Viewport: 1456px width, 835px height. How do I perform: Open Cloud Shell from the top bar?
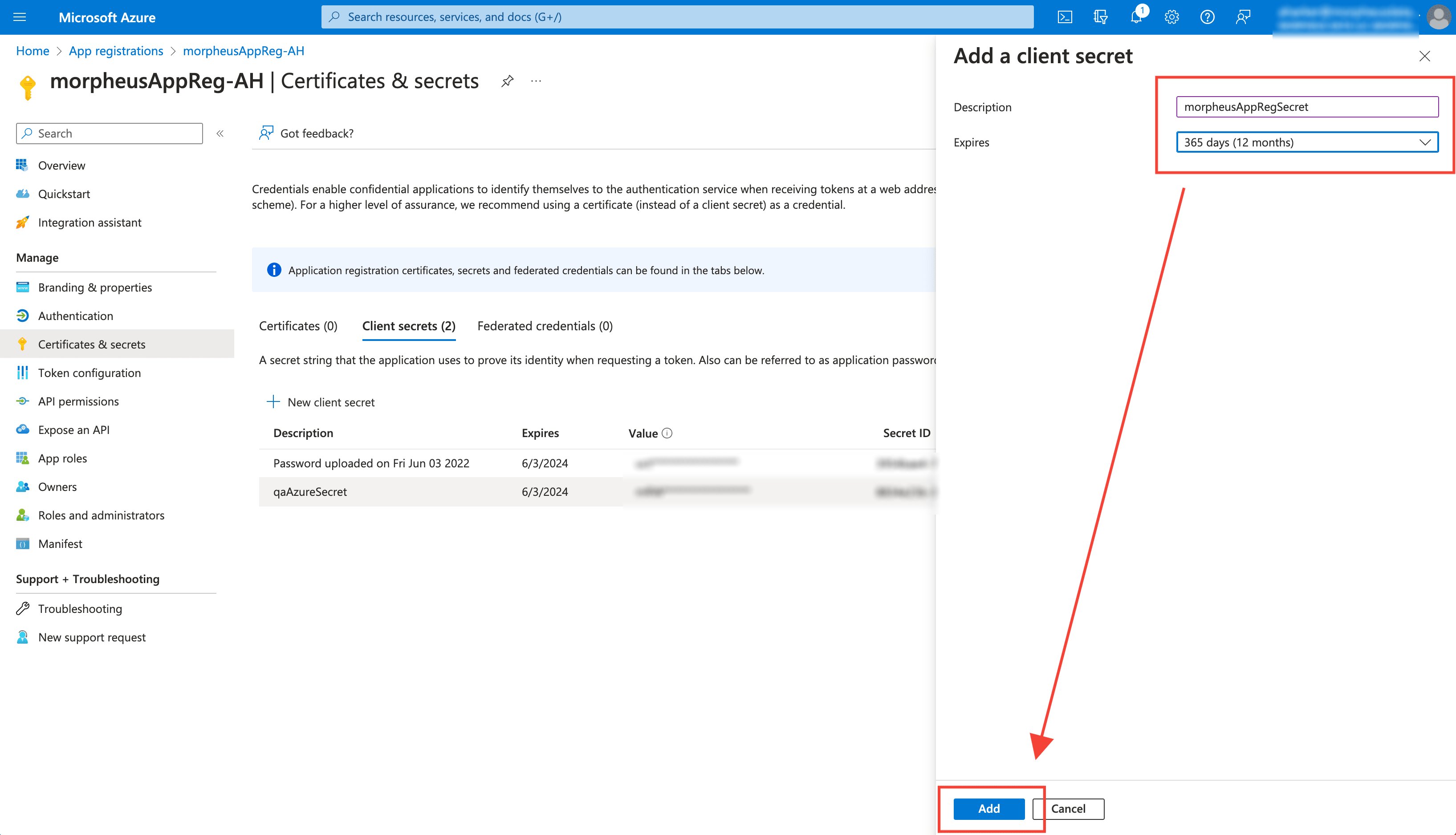tap(1065, 17)
